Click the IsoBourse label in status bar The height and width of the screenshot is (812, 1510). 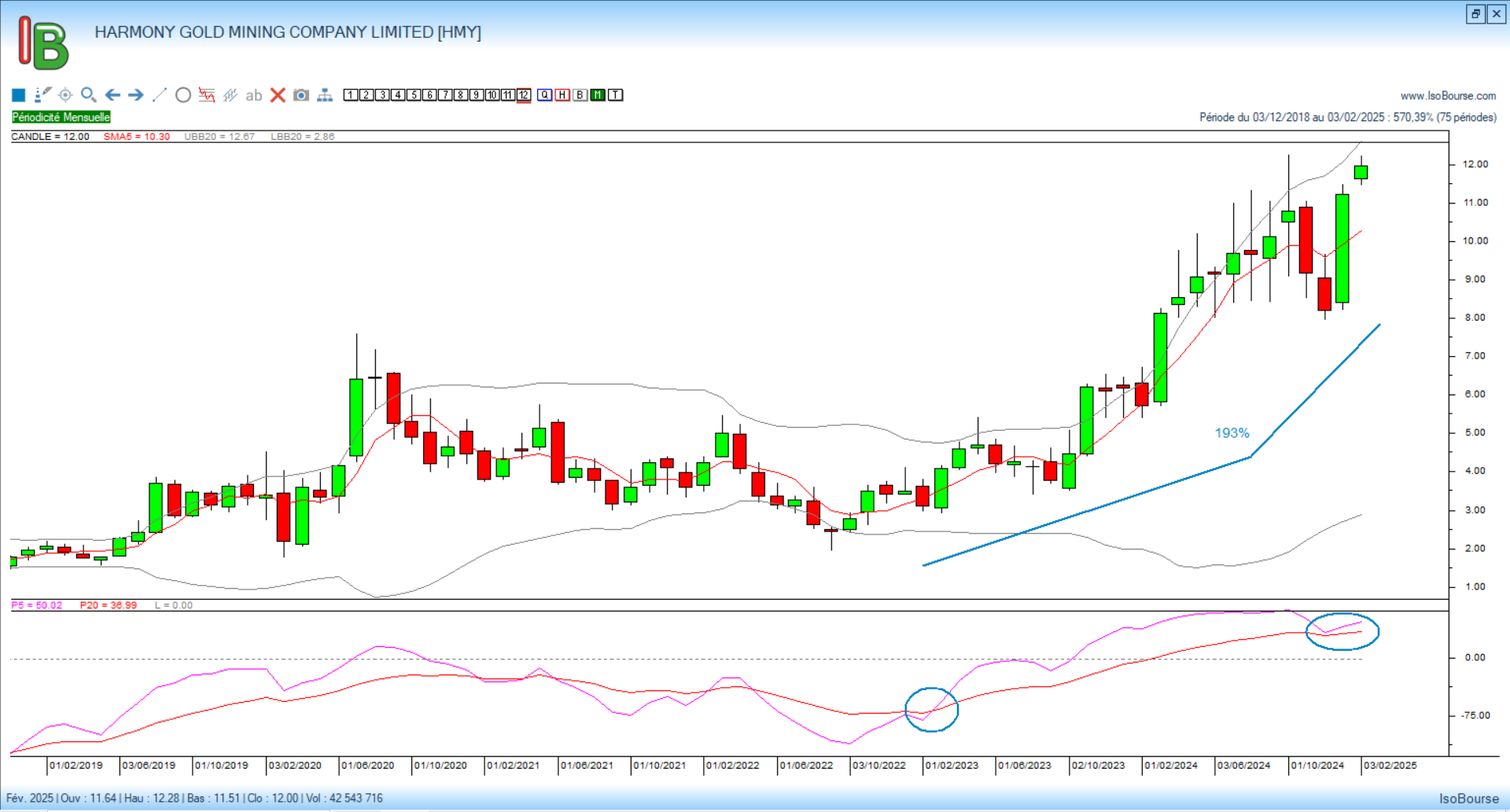[1469, 799]
